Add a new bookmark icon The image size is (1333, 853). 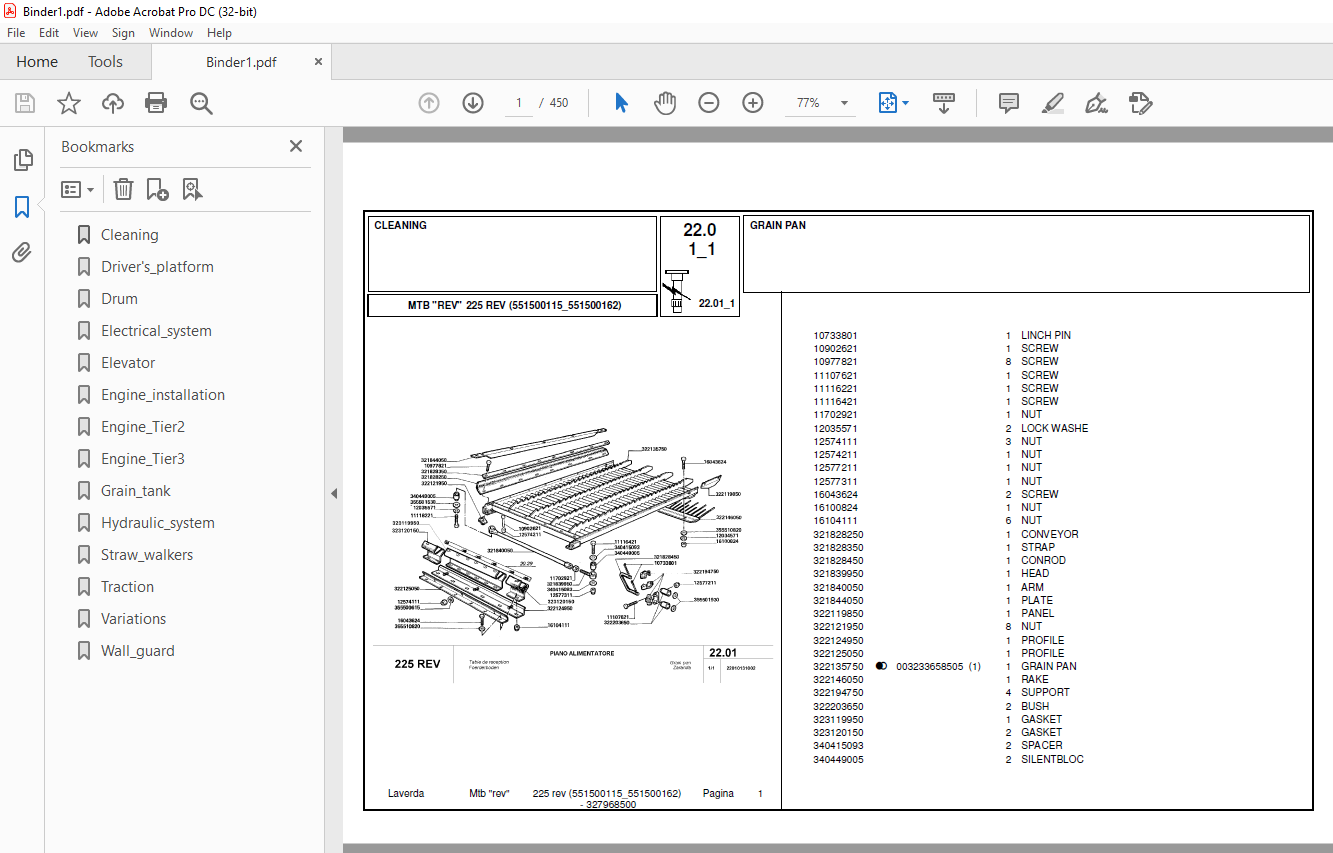tap(157, 189)
